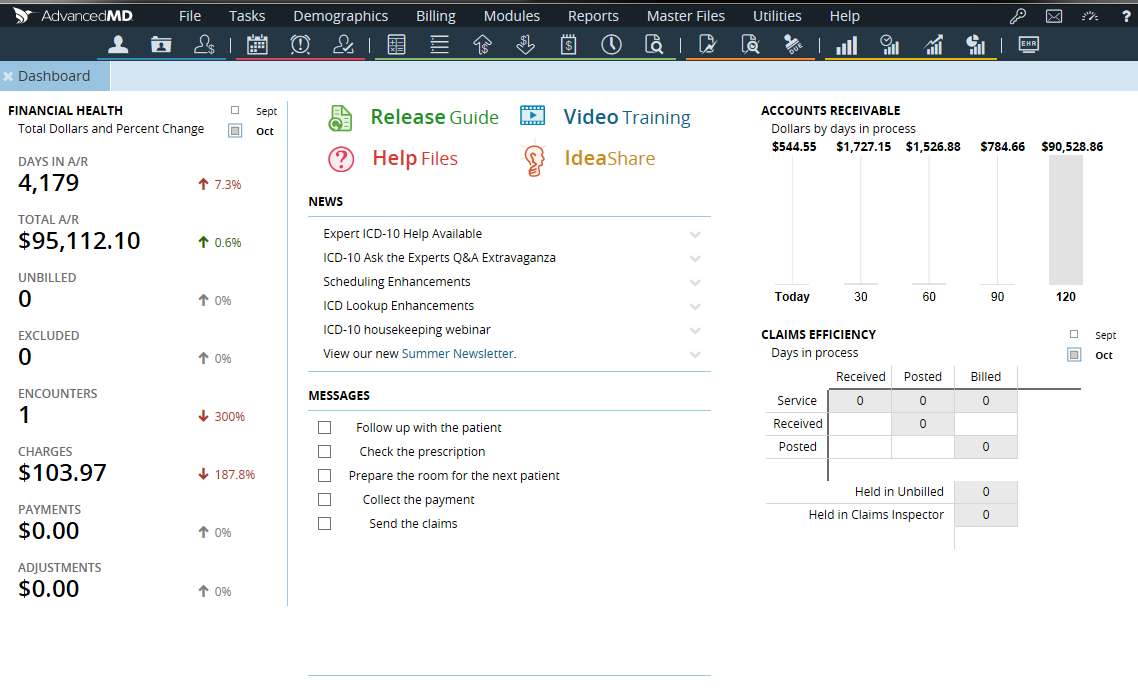Open the calculator charge entry icon
1138x690 pixels.
[396, 45]
